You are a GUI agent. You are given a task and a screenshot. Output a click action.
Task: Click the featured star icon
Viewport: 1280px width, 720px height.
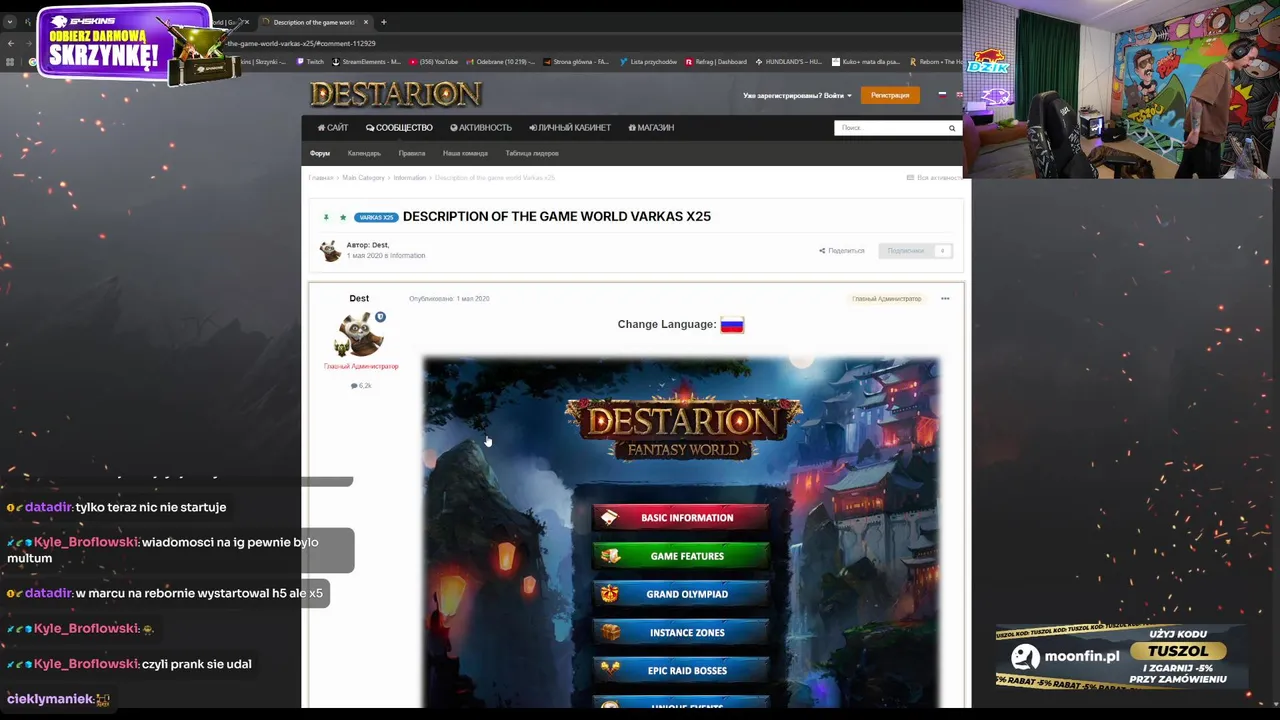point(342,217)
